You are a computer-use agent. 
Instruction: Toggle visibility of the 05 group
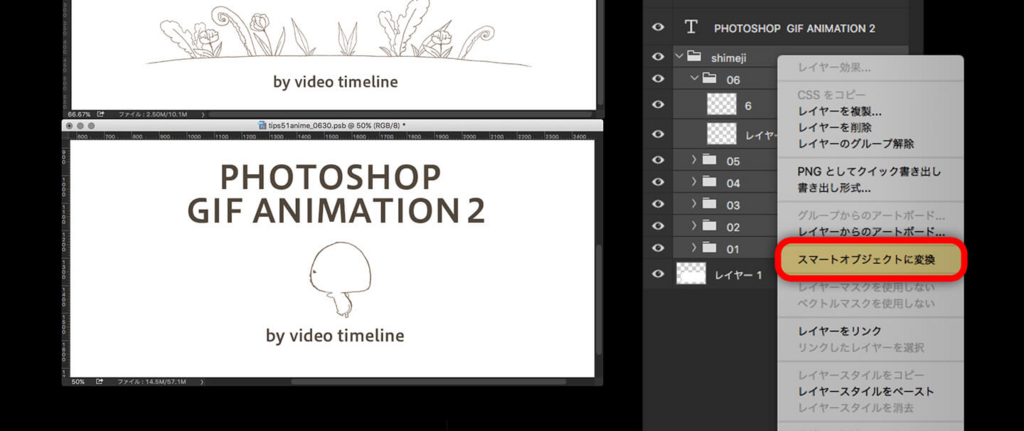658,160
